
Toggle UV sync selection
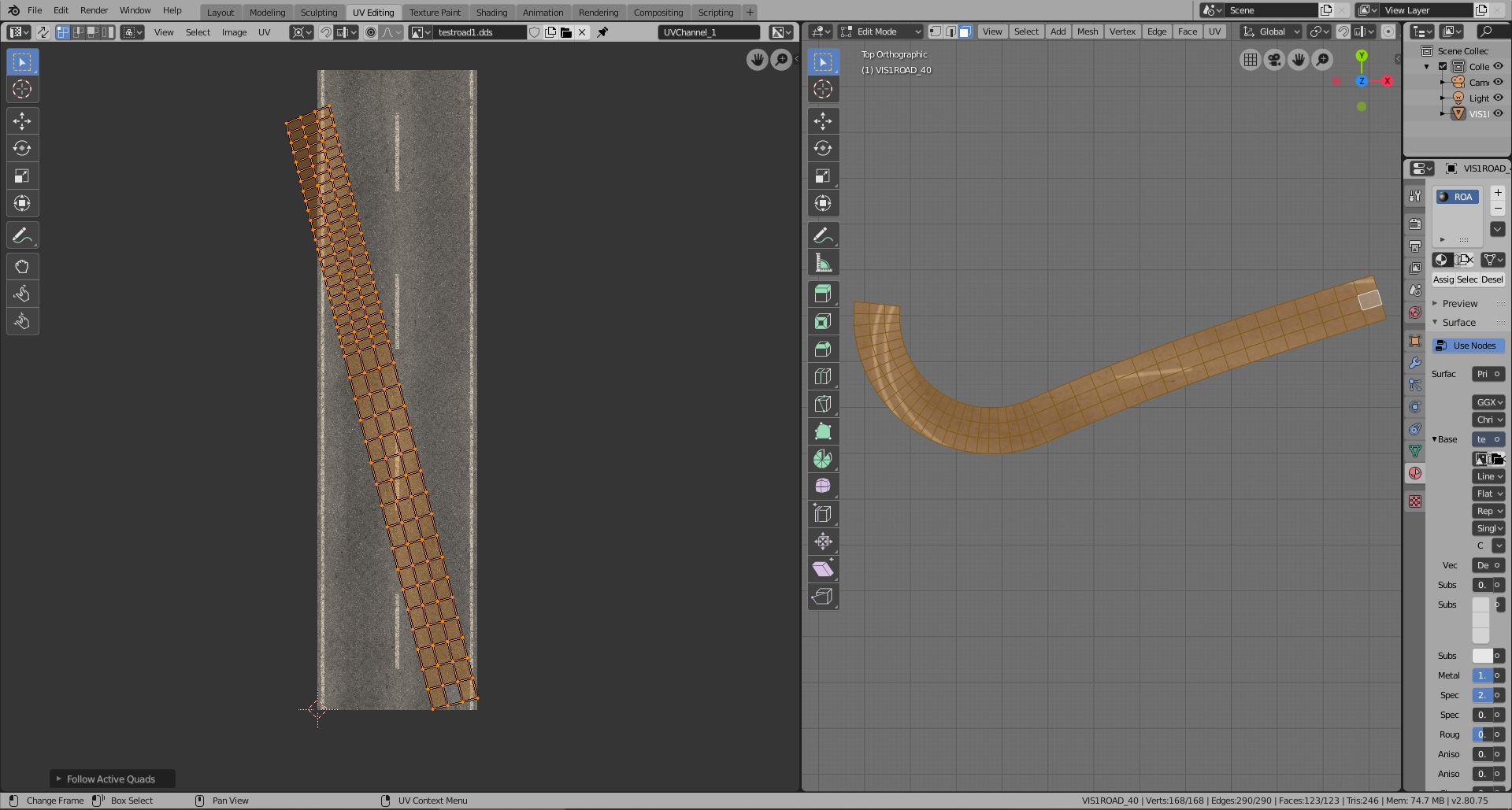click(x=43, y=32)
